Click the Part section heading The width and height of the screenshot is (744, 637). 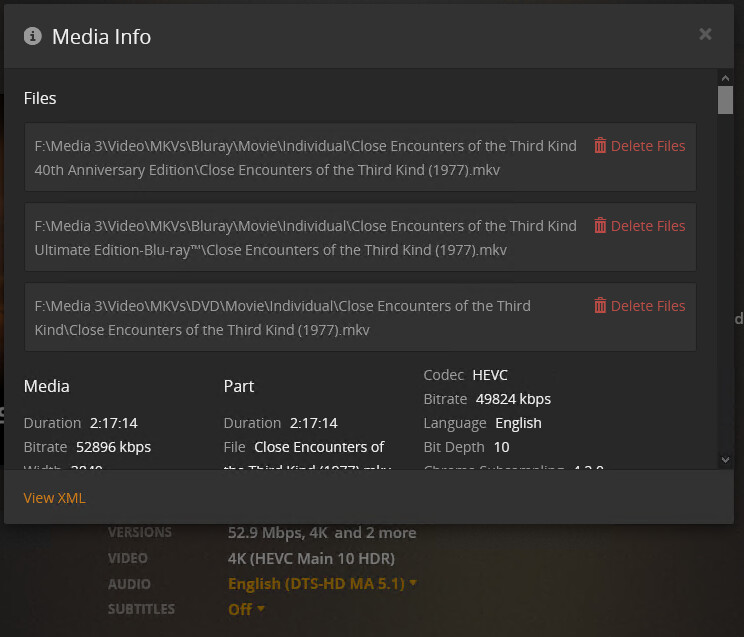(x=239, y=386)
